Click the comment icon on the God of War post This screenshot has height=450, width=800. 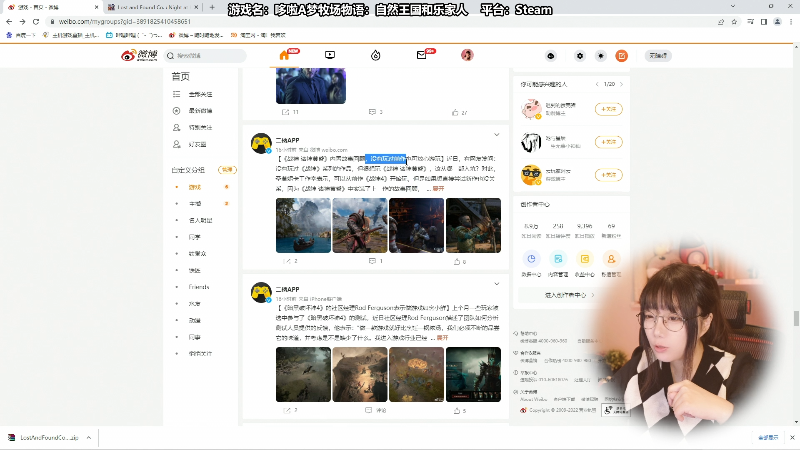[x=372, y=261]
